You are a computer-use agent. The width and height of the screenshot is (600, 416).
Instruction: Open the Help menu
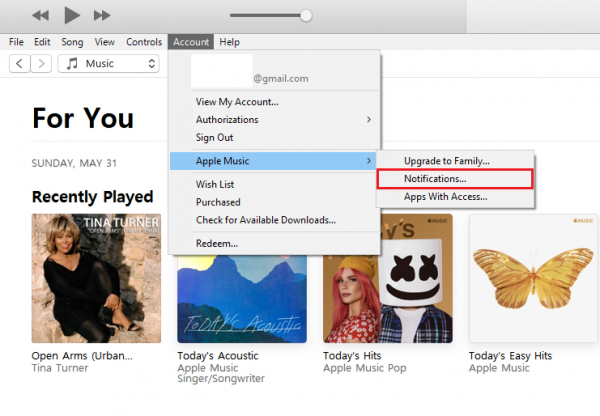click(x=229, y=42)
